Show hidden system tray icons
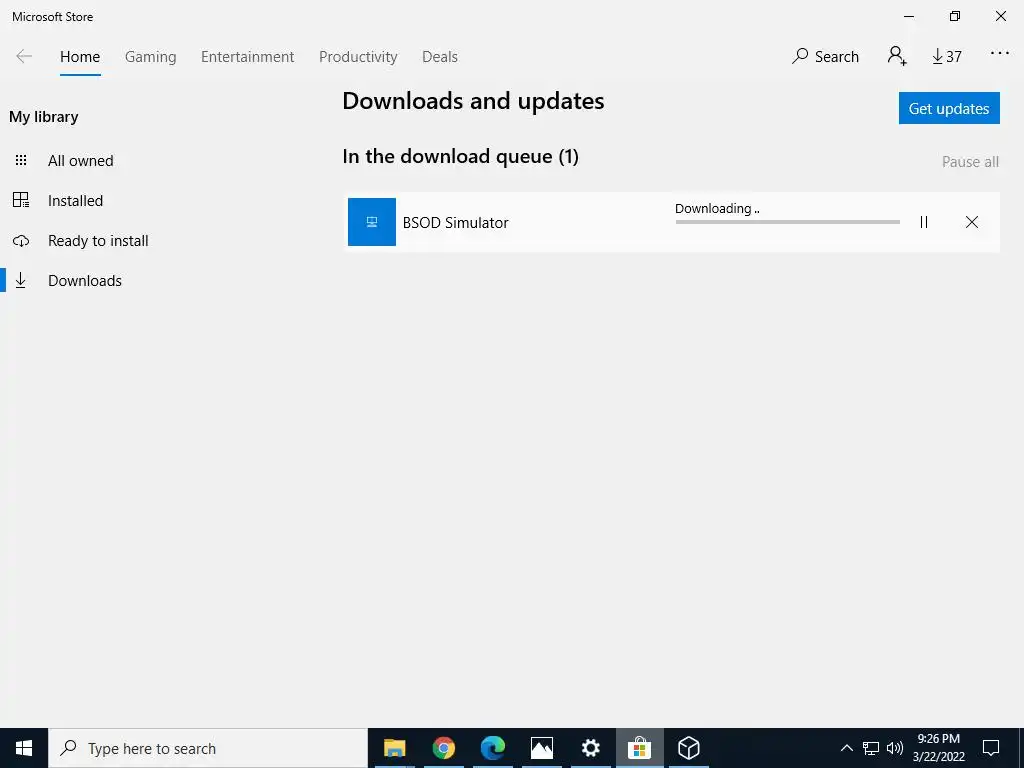Viewport: 1024px width, 768px height. tap(846, 748)
